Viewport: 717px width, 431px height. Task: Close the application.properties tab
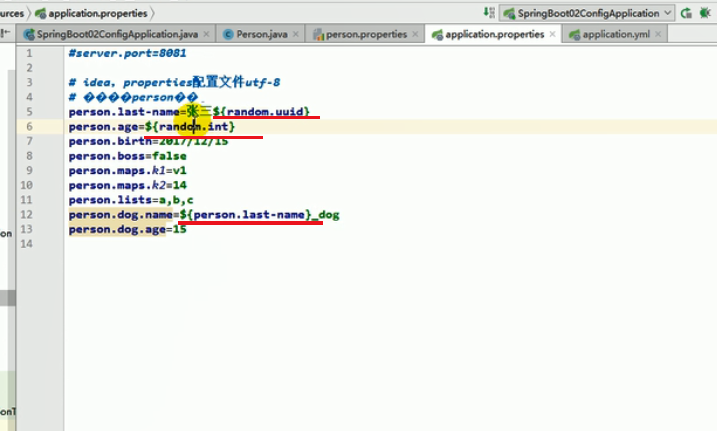(x=552, y=34)
